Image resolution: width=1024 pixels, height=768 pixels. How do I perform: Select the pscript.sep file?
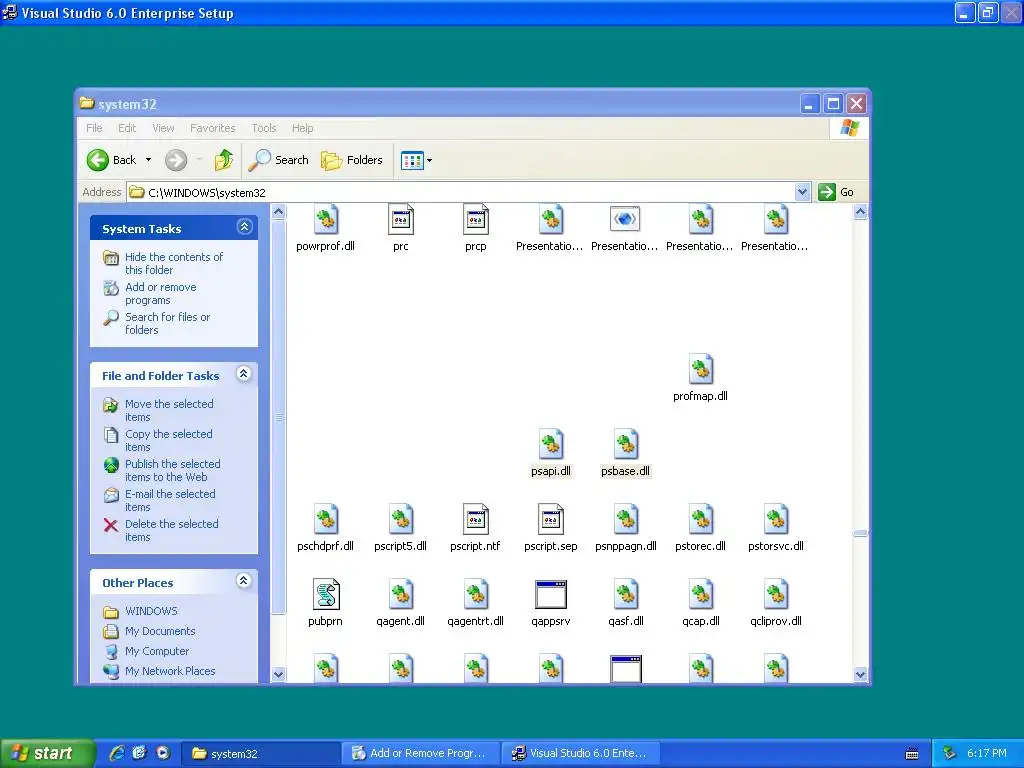click(551, 528)
